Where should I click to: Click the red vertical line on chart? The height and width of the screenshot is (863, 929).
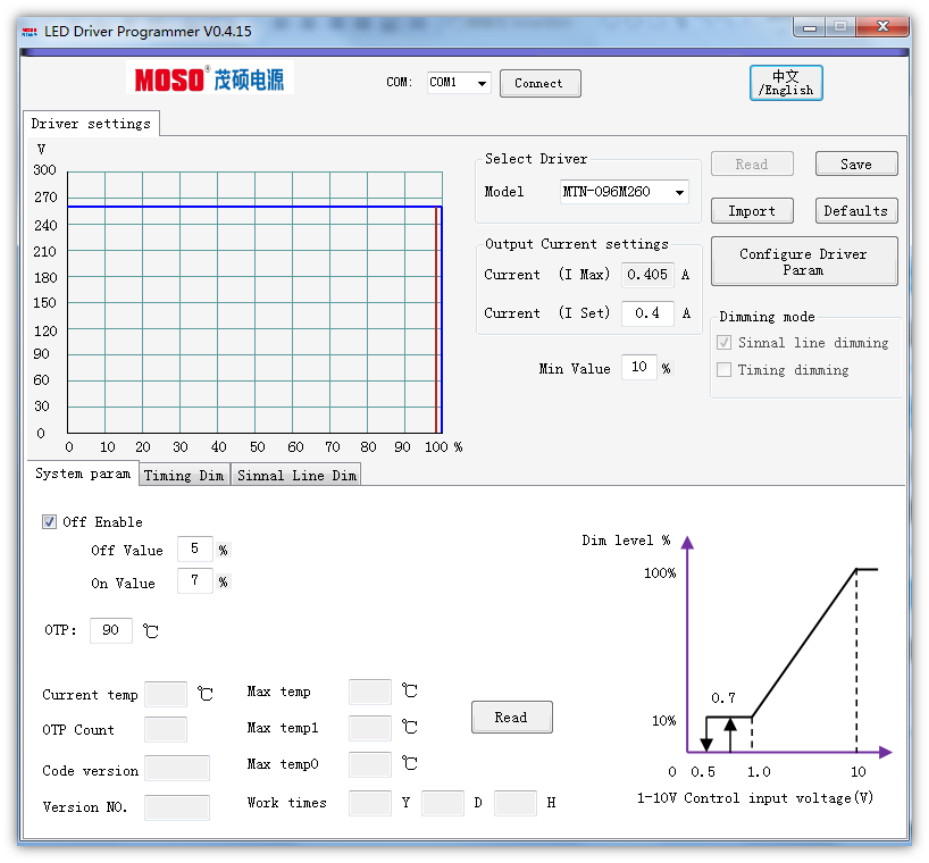click(x=437, y=320)
